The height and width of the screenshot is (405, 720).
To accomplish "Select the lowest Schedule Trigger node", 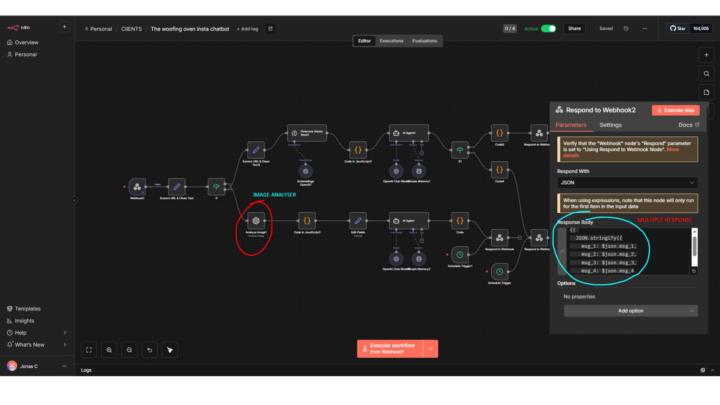I will (500, 271).
